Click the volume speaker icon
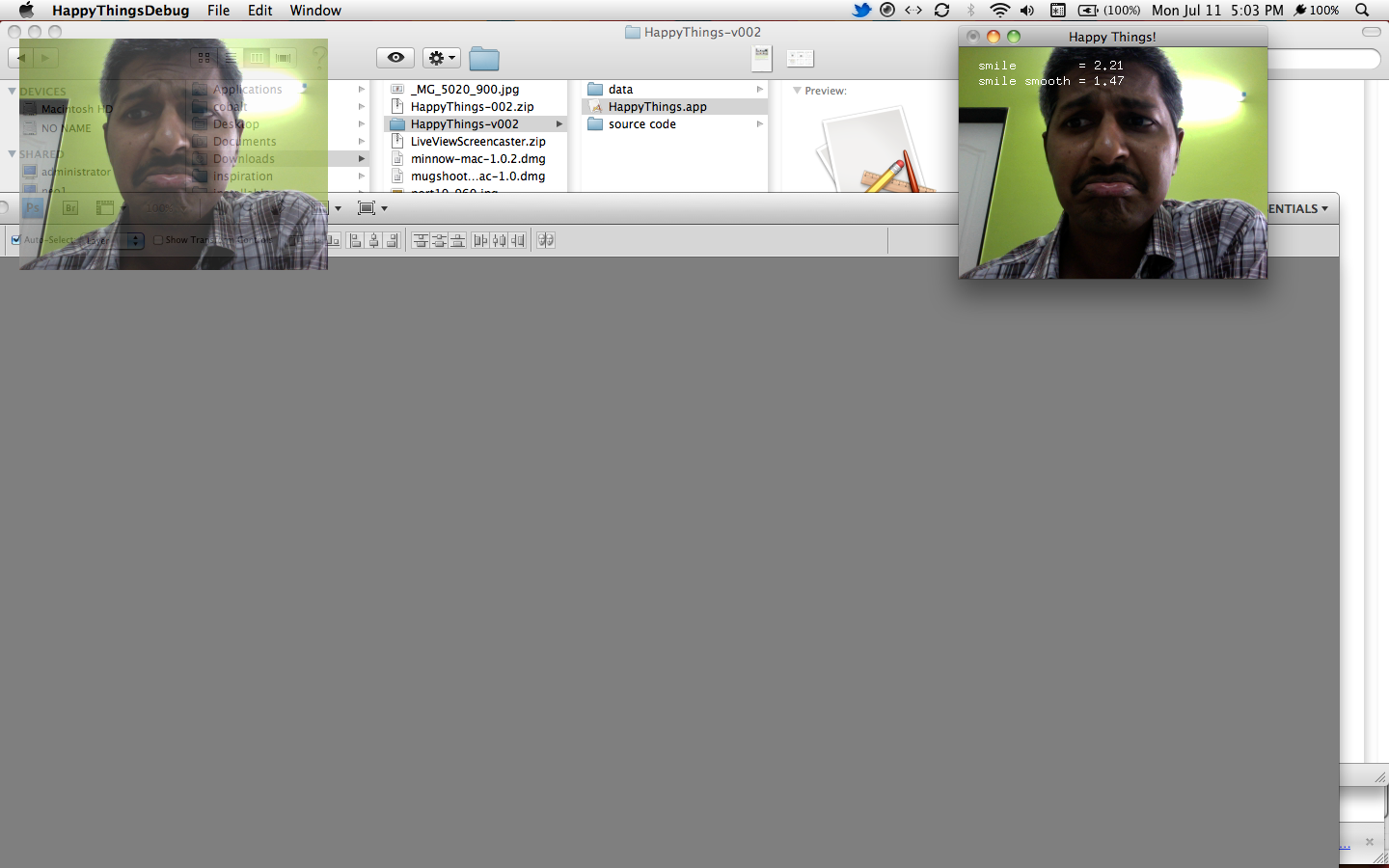This screenshot has width=1389, height=868. [x=1027, y=11]
